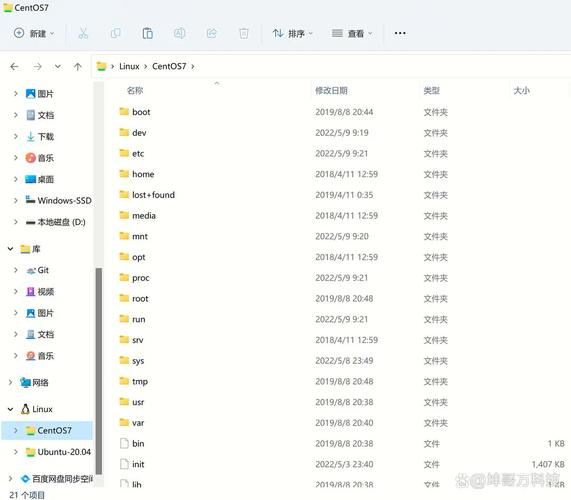Viewport: 571px width, 500px height.
Task: Click the Delete trash icon
Action: (x=244, y=33)
